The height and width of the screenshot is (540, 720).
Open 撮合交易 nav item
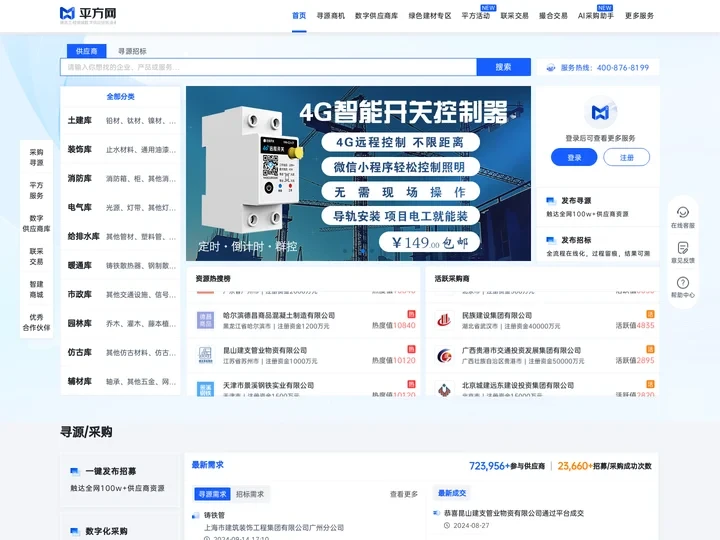[x=553, y=16]
